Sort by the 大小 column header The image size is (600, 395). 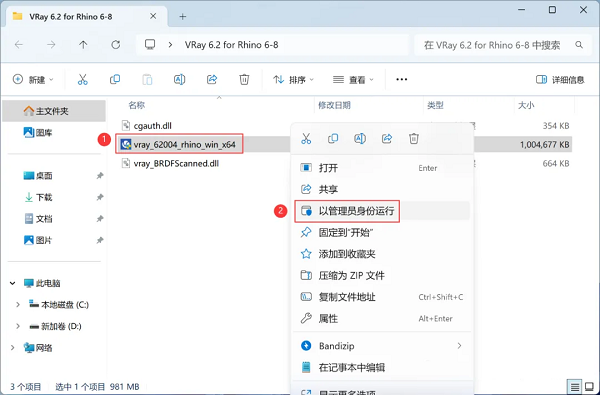tap(526, 105)
